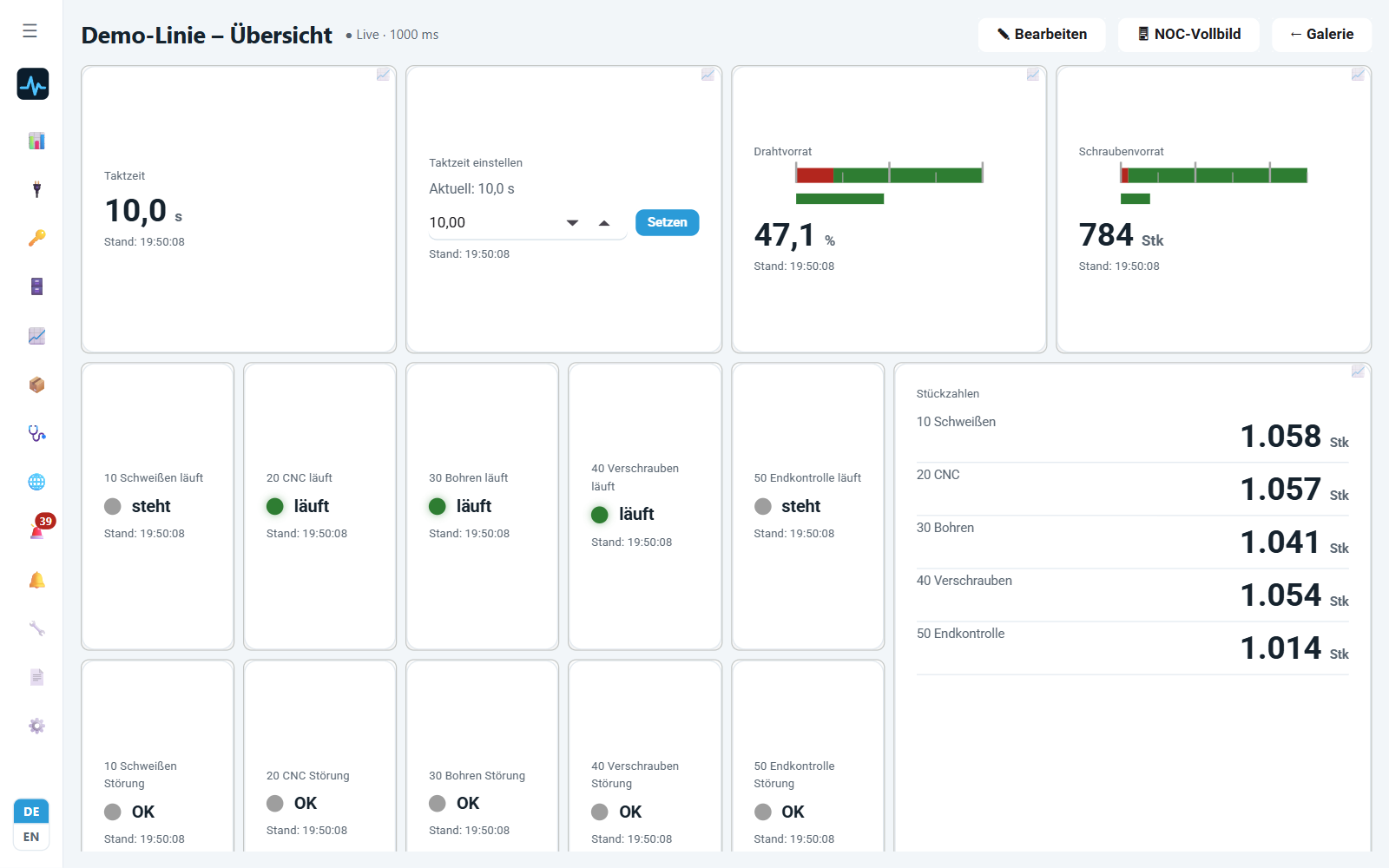Switch language to EN

(x=31, y=837)
